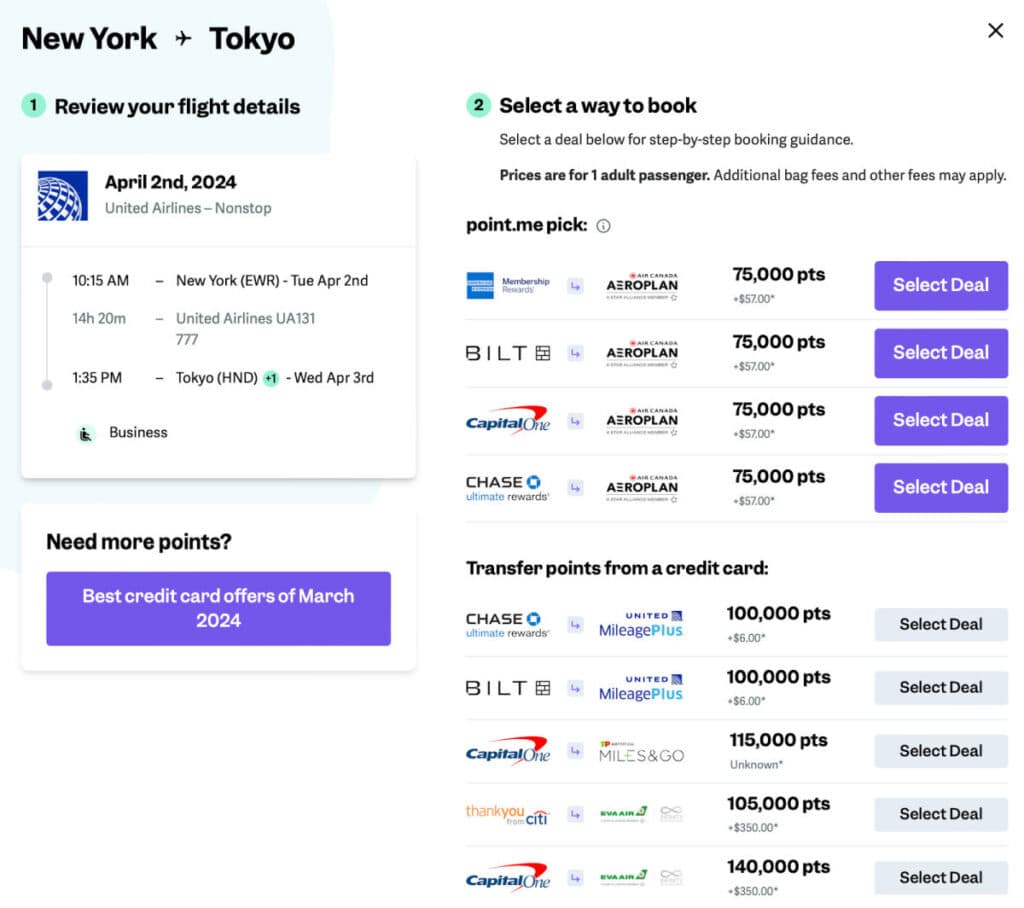
Task: Select Deal for Chase to Aeroplan
Action: coord(940,487)
